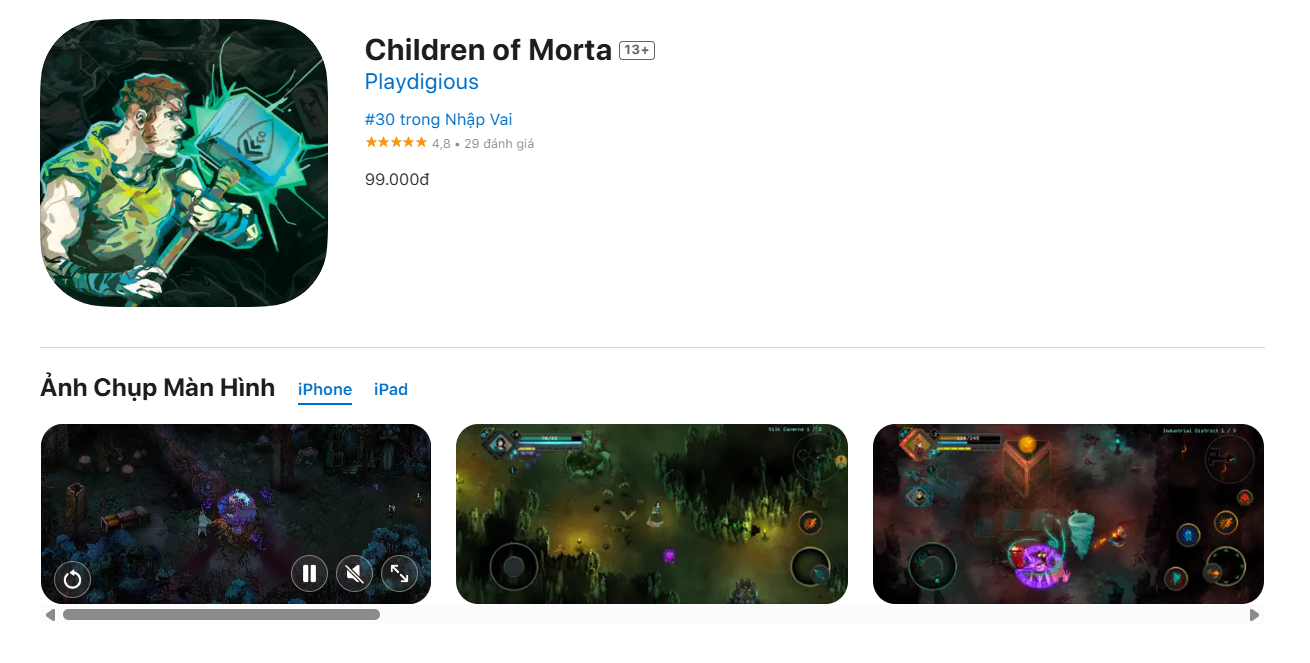Switch to the iPad screenshots tab

[x=391, y=389]
